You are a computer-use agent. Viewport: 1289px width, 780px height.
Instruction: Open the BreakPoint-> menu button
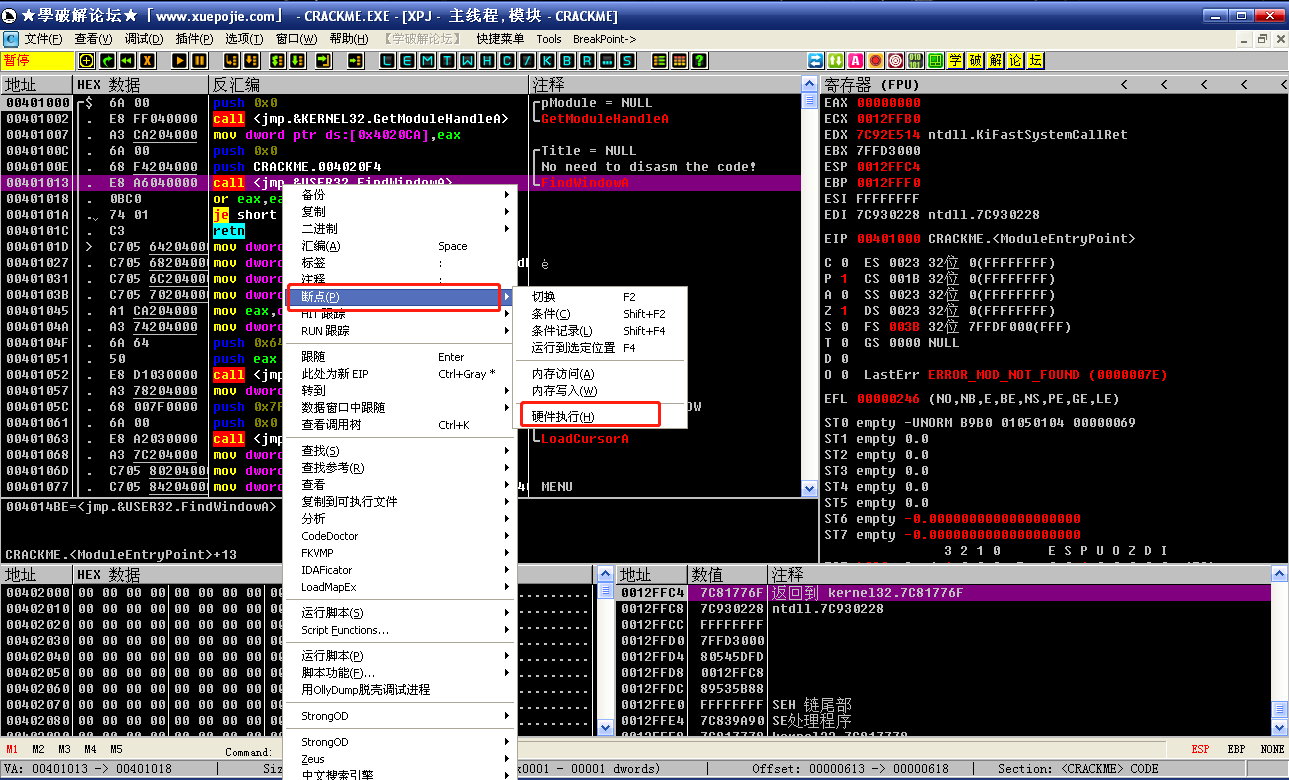(605, 39)
